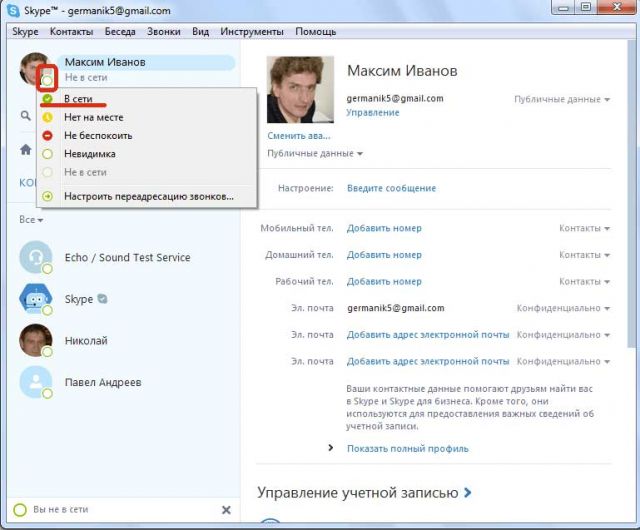
Task: Open the Вид menu
Action: [x=200, y=31]
